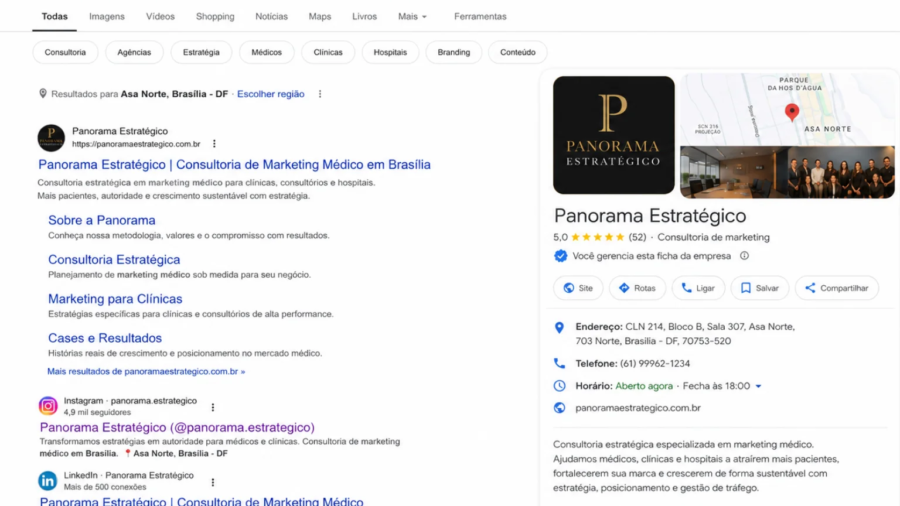Screen dimensions: 900x506
Task: Click the Site button
Action: click(578, 288)
